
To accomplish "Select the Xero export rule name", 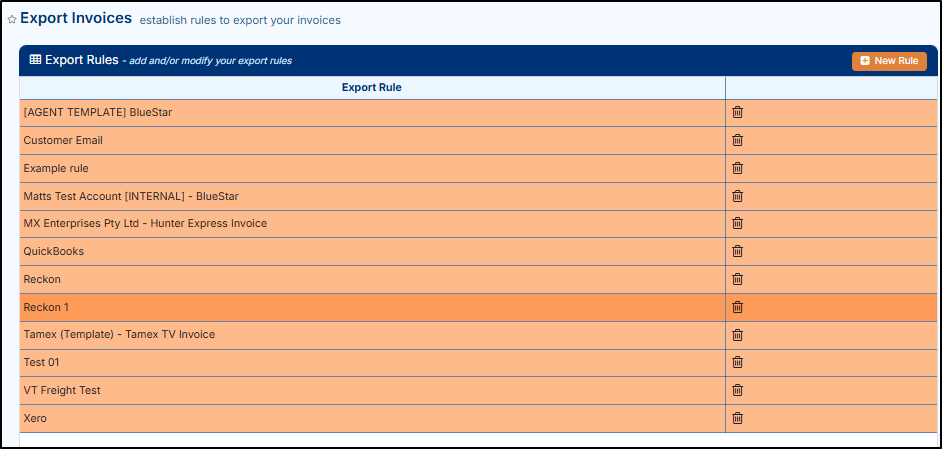I will click(x=35, y=418).
